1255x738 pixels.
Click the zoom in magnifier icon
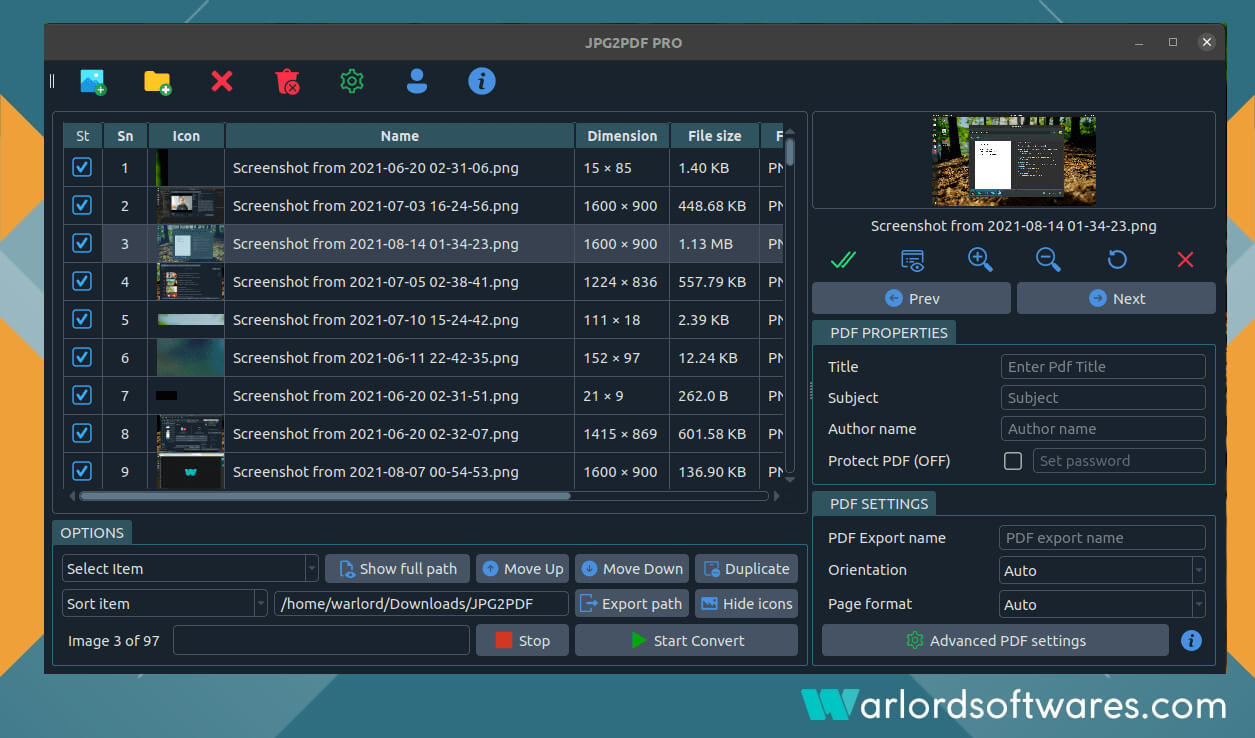980,260
